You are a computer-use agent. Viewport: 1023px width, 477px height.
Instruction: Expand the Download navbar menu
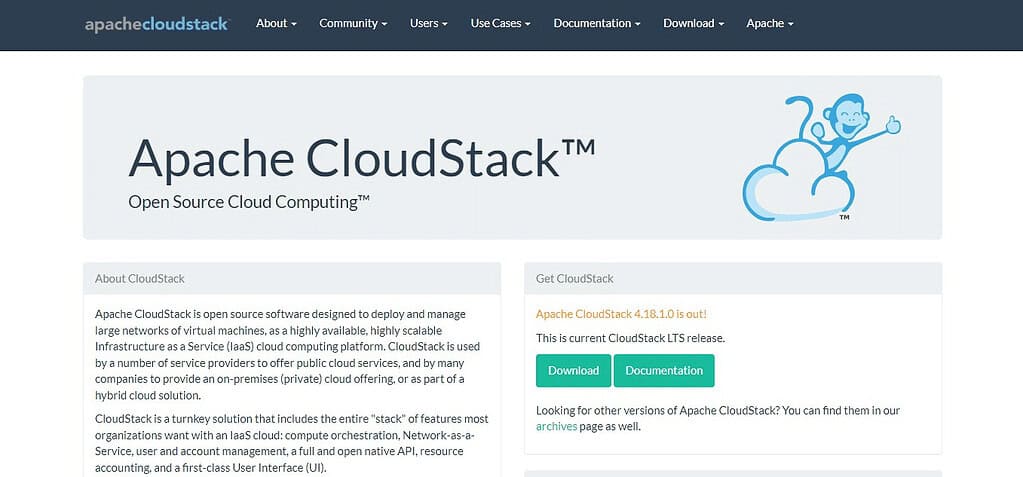(x=694, y=23)
